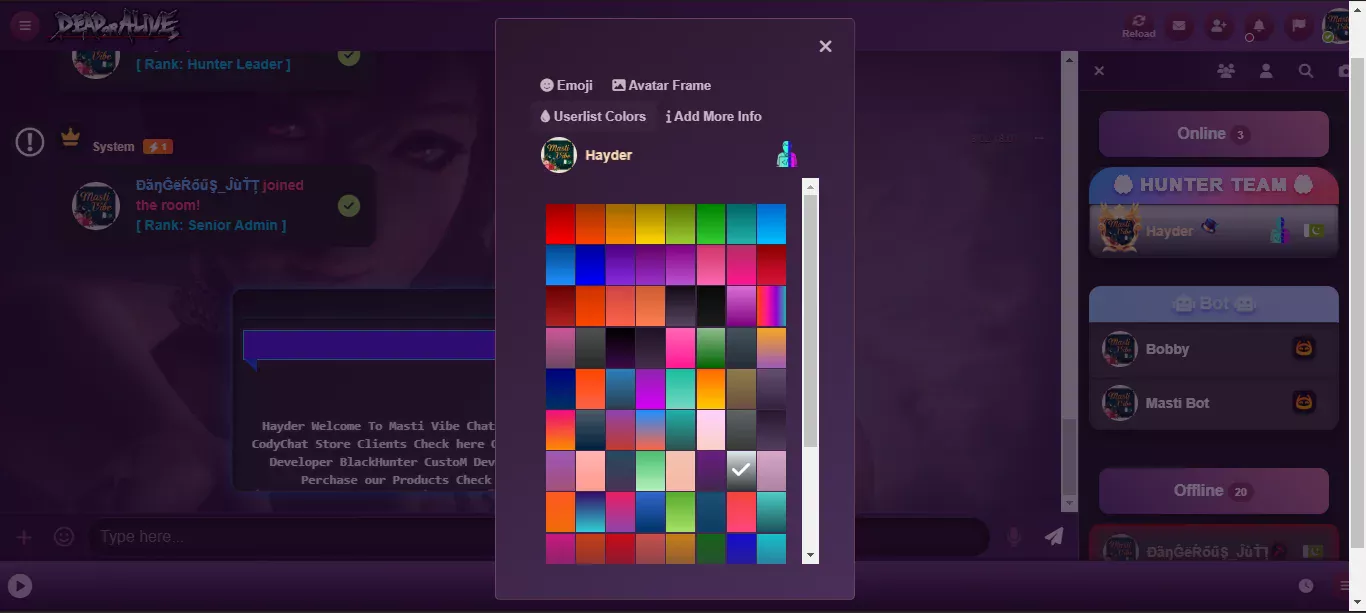The height and width of the screenshot is (613, 1366).
Task: Click DangeRous_JuTT avatar in join message
Action: [96, 206]
